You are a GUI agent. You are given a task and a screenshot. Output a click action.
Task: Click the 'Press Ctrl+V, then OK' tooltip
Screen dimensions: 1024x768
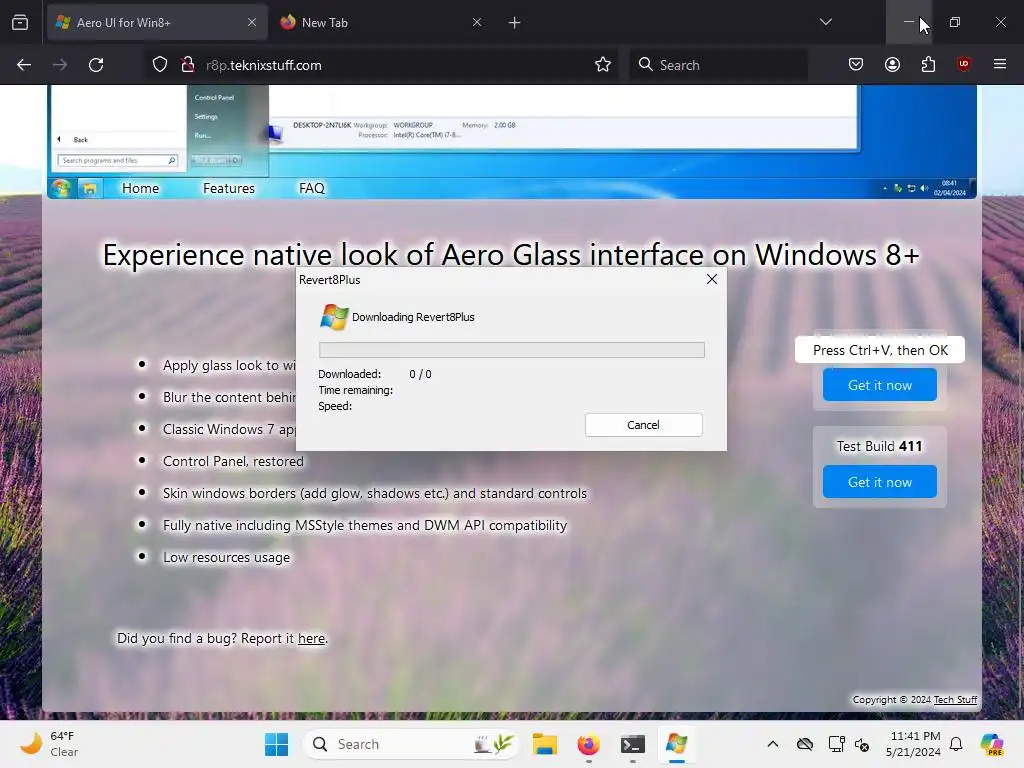880,350
